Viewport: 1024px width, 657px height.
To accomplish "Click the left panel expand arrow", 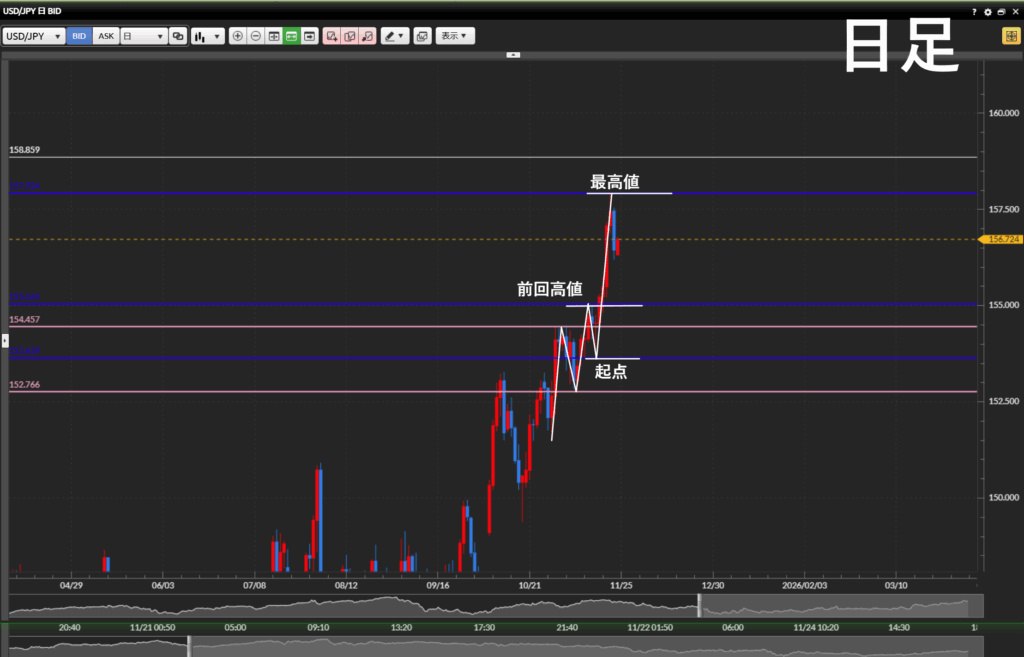I will click(x=4, y=342).
